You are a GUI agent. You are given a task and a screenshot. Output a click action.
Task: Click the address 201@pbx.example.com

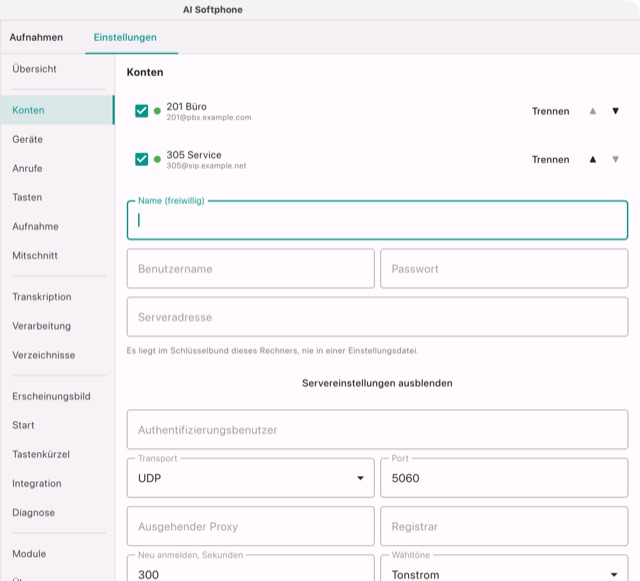209,118
